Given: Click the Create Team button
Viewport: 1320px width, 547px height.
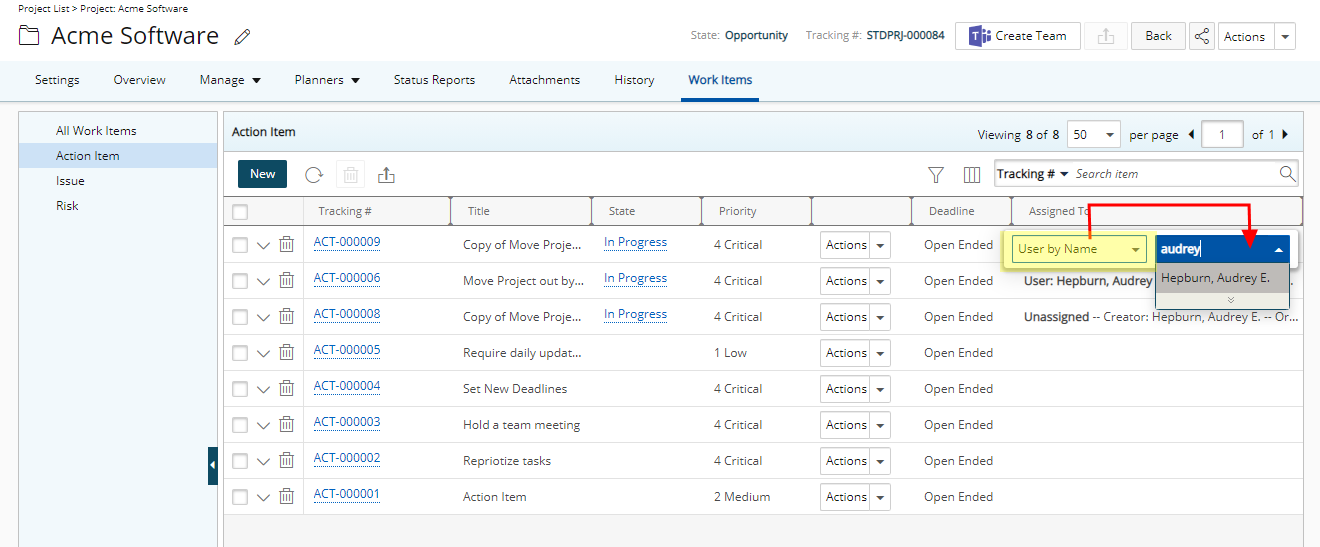Looking at the screenshot, I should point(1017,36).
